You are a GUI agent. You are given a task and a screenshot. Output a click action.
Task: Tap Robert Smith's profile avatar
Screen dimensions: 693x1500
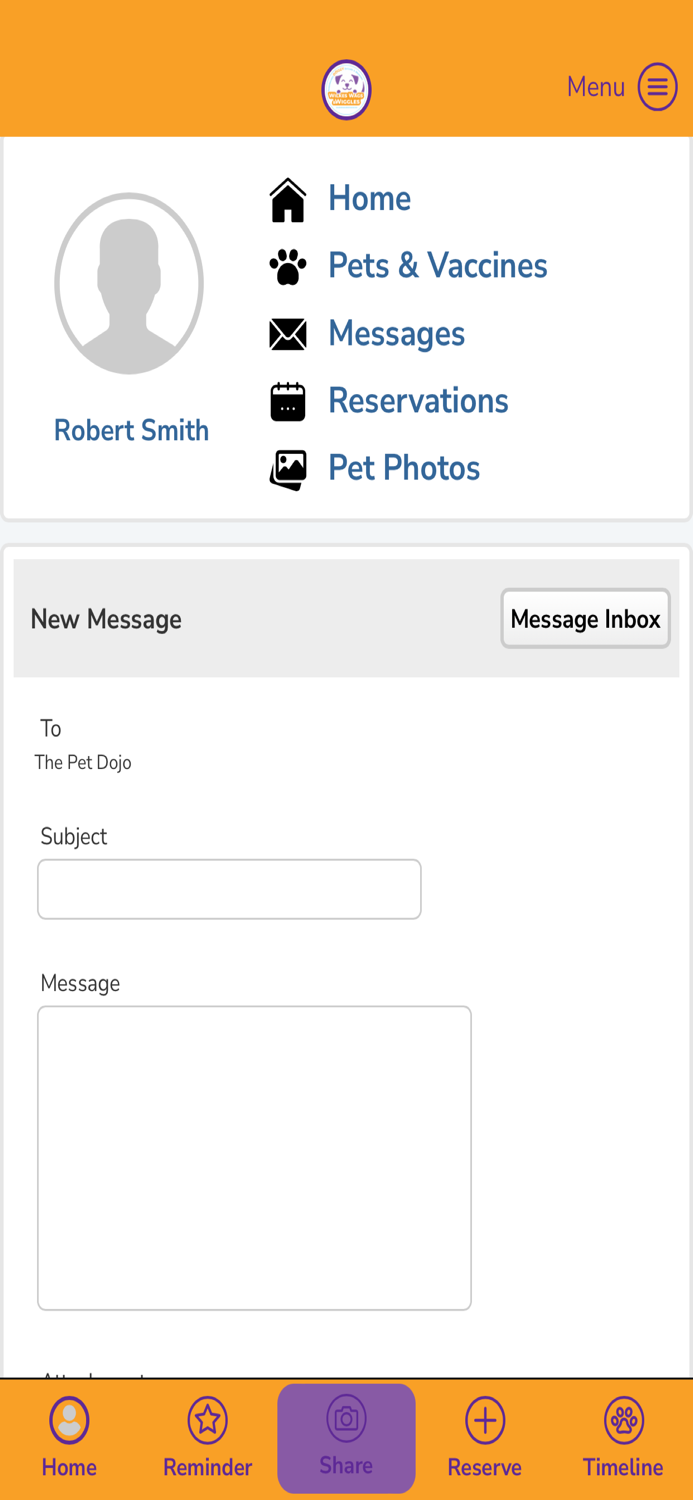[x=129, y=284]
